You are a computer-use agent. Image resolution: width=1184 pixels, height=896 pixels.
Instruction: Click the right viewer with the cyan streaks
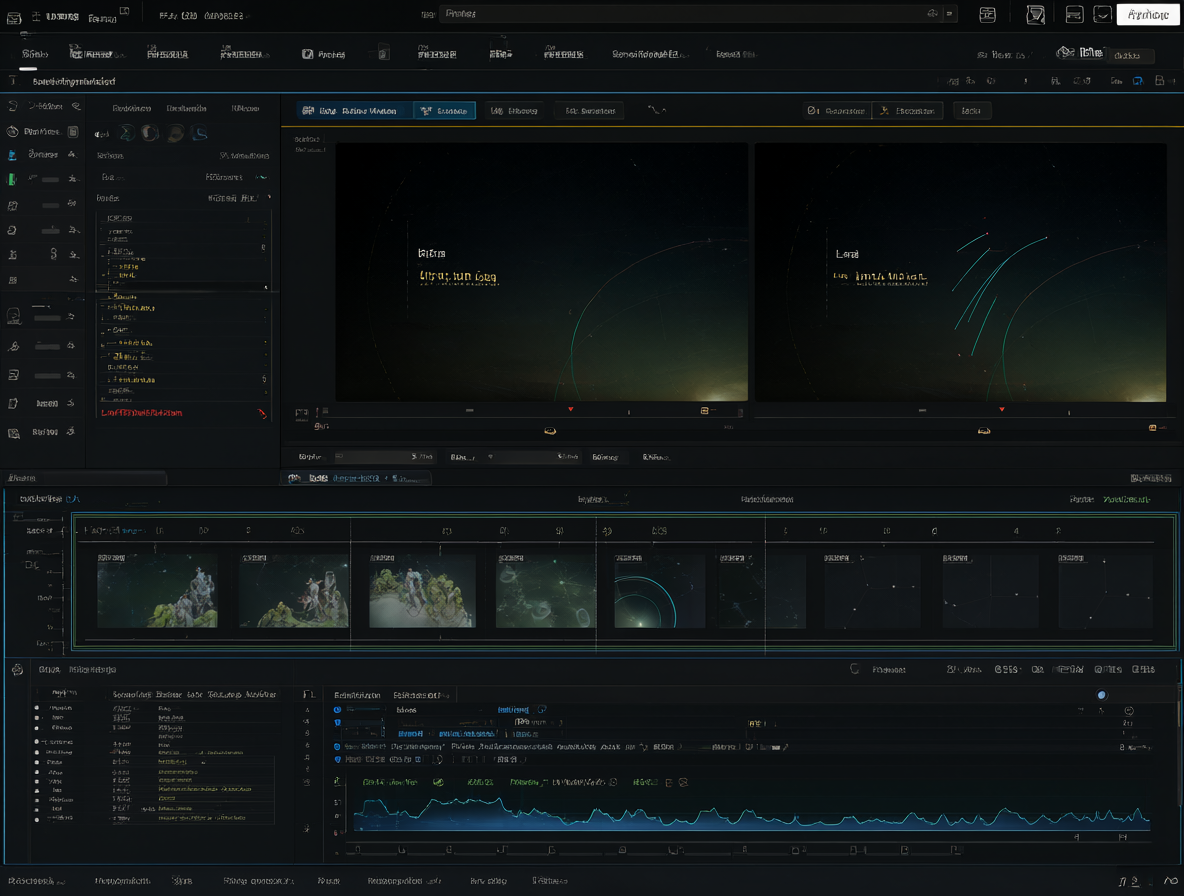coord(960,272)
